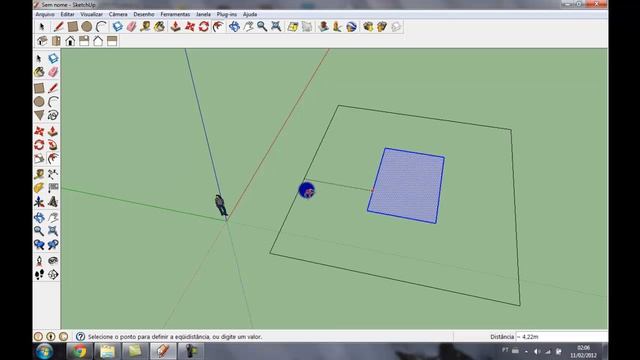Select the Eraser tool in top toolbar

pos(131,27)
